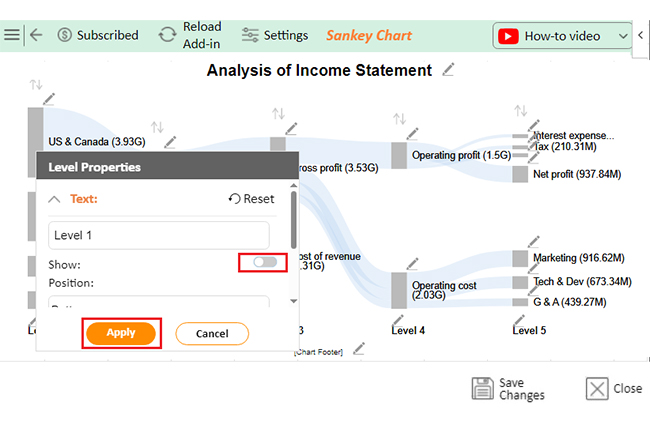Viewport: 650px width, 421px height.
Task: Select the Net profit (937.84M) label
Action: click(577, 174)
